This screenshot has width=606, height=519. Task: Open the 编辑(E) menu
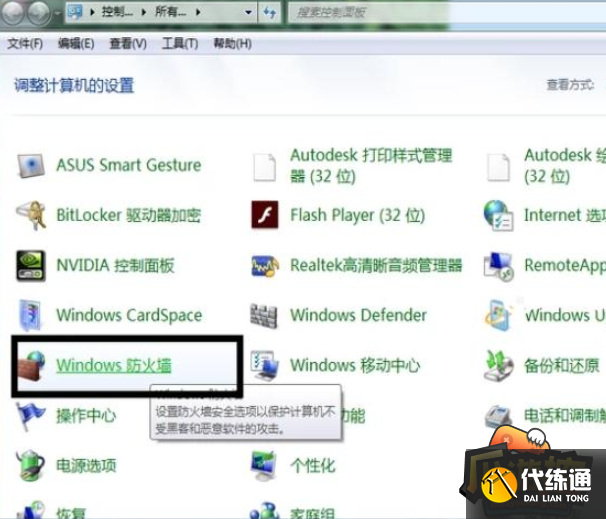(x=76, y=43)
